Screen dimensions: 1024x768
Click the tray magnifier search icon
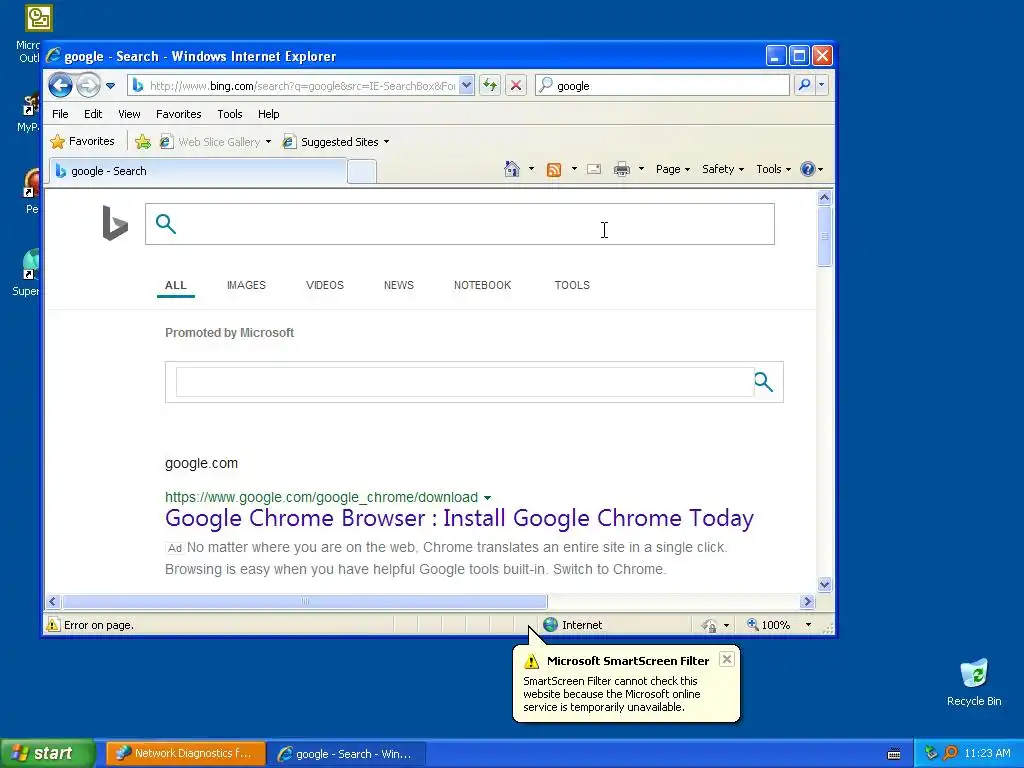(950, 754)
